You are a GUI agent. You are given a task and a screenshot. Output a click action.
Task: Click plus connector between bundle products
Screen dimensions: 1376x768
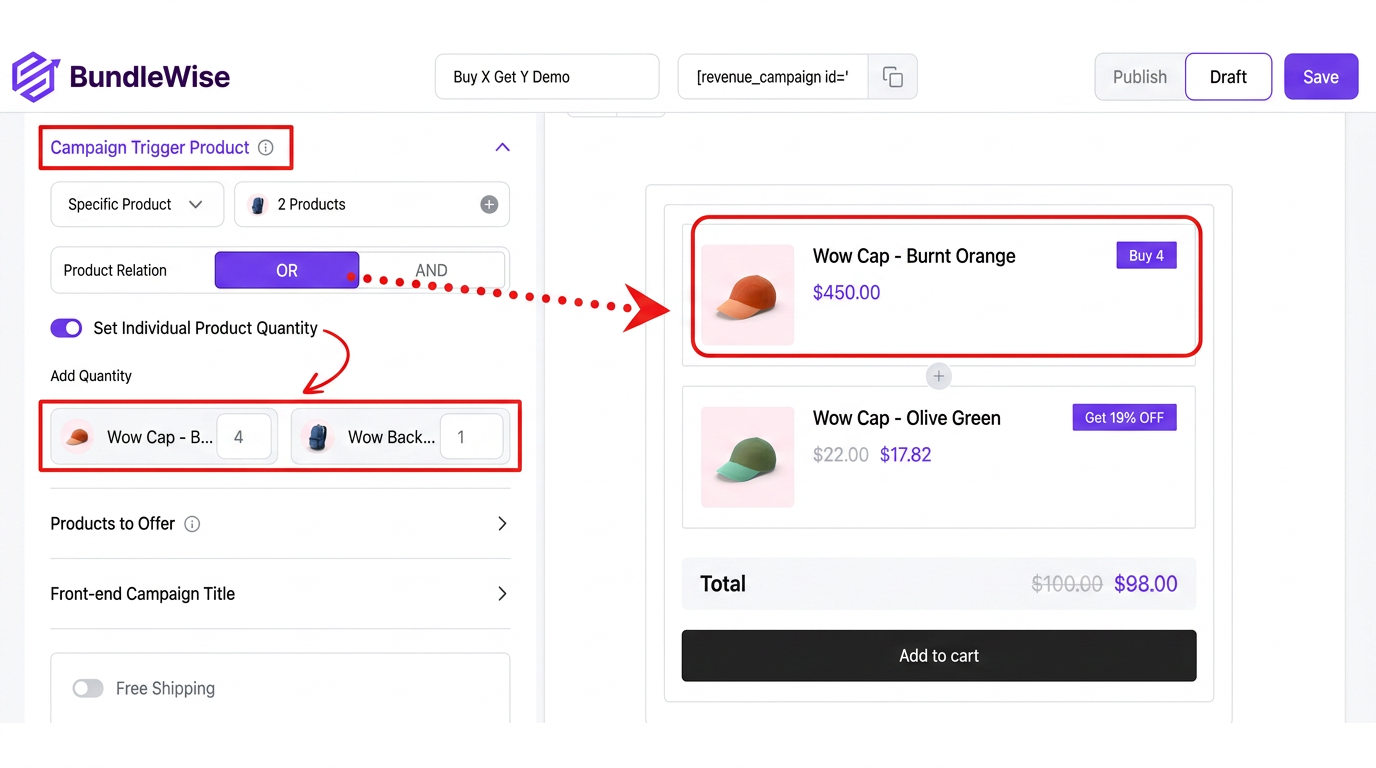[x=938, y=377]
